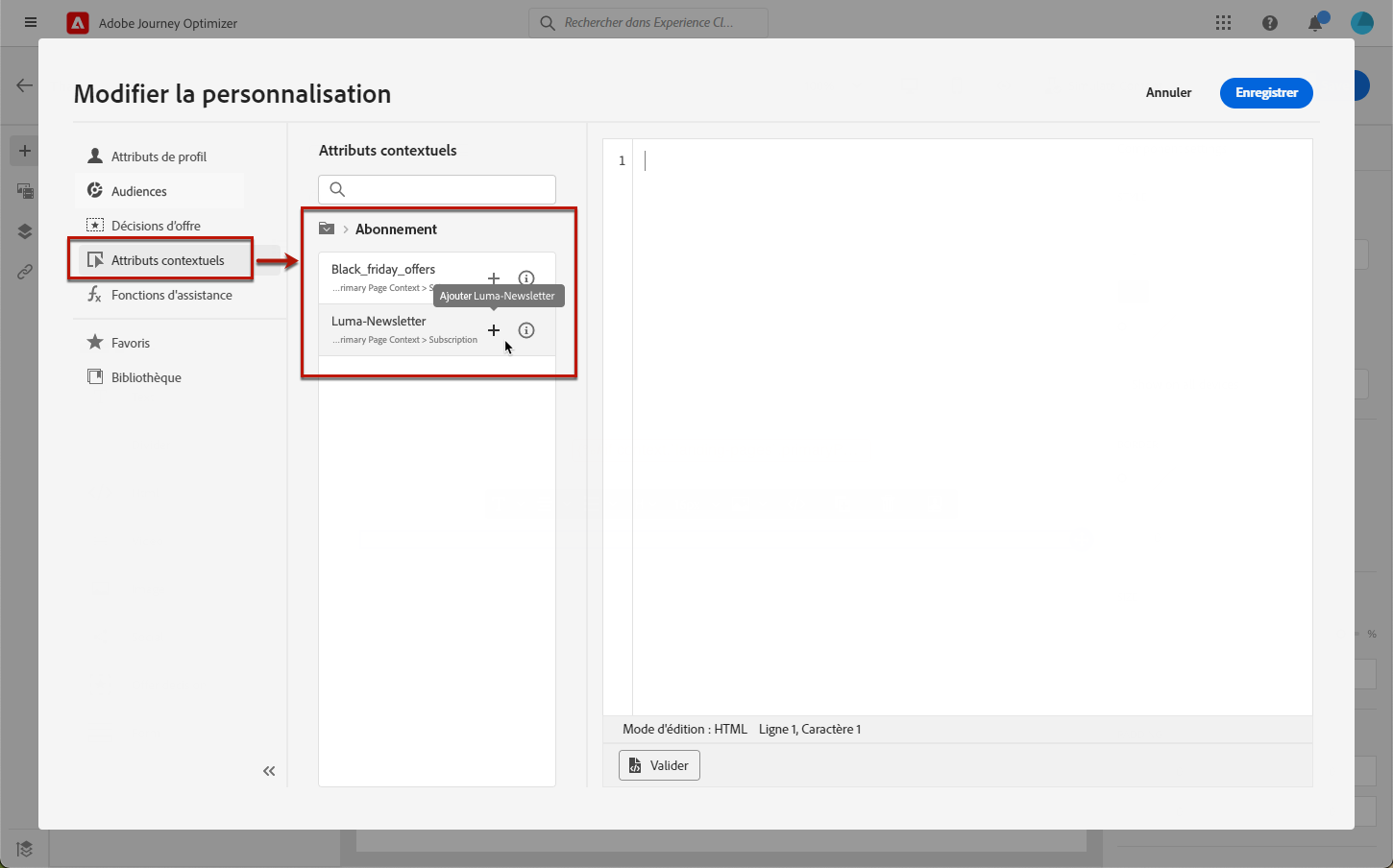
Task: Open the user profile avatar
Action: pos(1362,23)
